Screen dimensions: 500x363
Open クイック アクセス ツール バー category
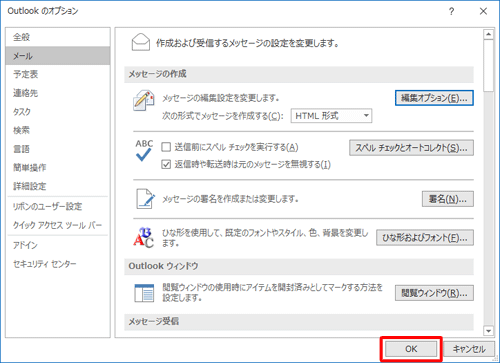[x=58, y=225]
